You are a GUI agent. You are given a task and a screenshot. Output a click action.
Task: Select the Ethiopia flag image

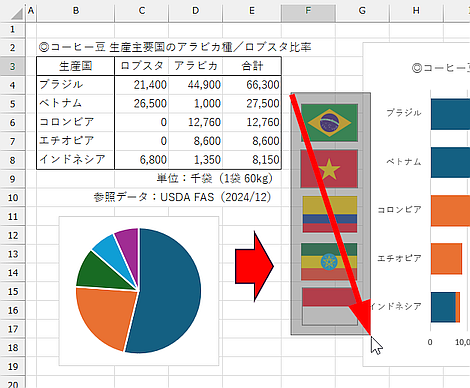pyautogui.click(x=329, y=261)
